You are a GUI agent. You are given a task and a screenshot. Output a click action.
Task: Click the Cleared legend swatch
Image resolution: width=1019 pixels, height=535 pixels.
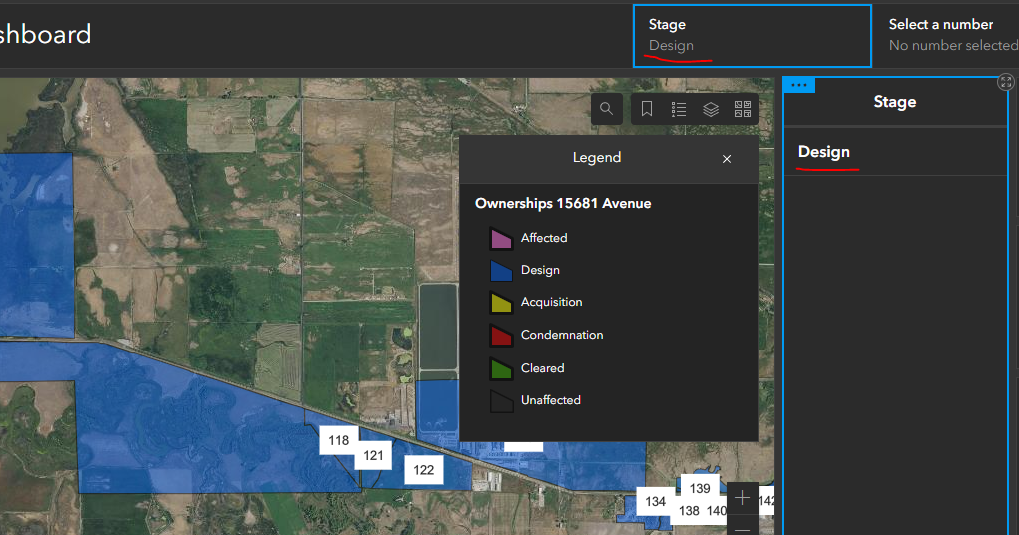(x=501, y=368)
